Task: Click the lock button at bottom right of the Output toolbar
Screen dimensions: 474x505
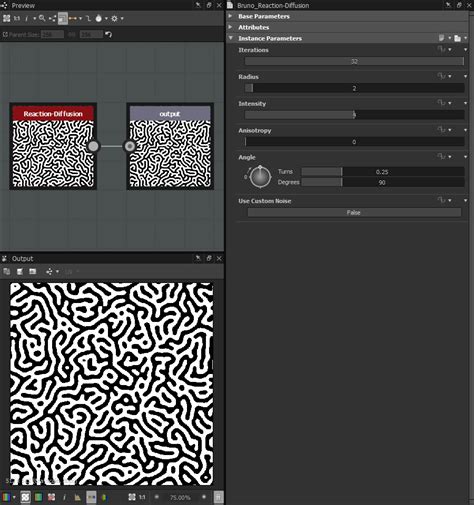Action: [218, 497]
